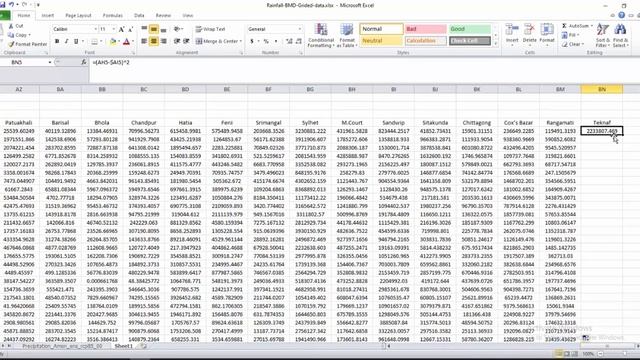Viewport: 640px width, 360px height.
Task: Click the Increase Decimal icon
Action: click(289, 41)
